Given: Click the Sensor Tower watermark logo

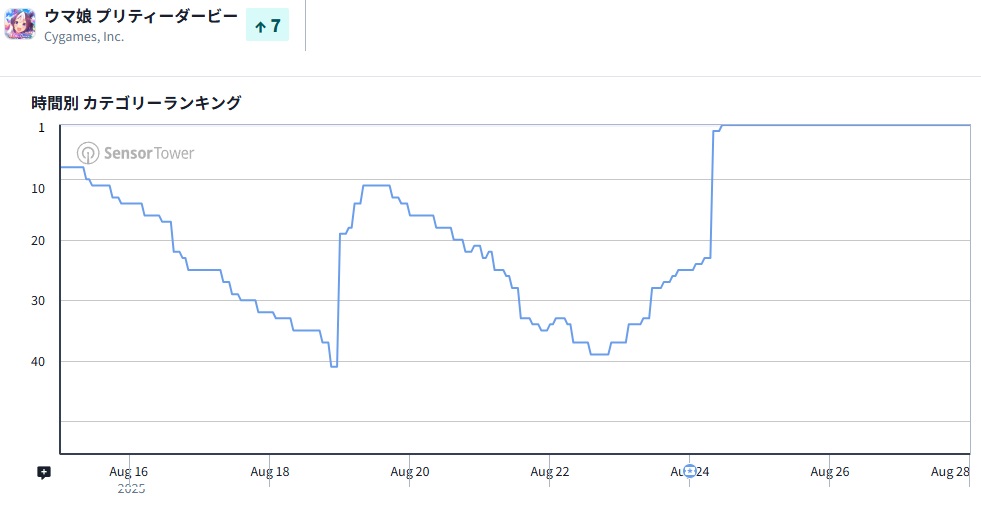Looking at the screenshot, I should coord(136,153).
